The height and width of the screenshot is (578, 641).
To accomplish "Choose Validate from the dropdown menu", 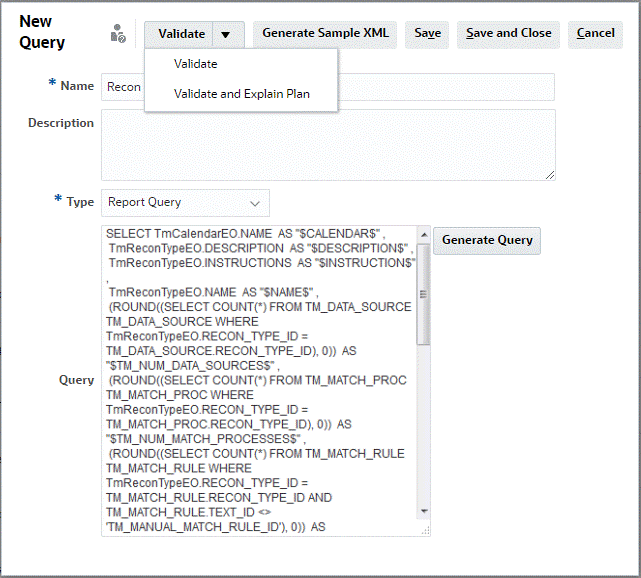I will (x=195, y=64).
